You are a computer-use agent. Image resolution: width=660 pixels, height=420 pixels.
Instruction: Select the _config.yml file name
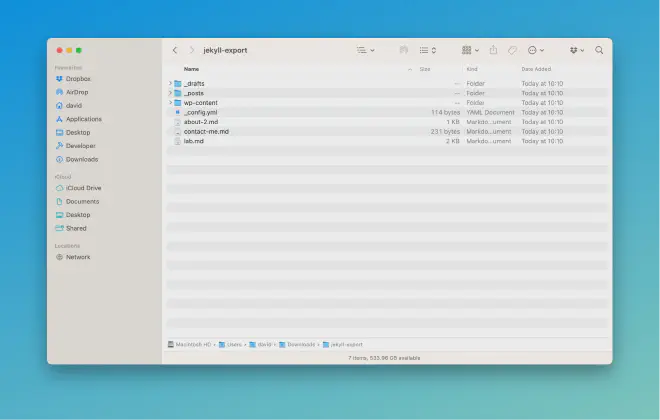(201, 112)
